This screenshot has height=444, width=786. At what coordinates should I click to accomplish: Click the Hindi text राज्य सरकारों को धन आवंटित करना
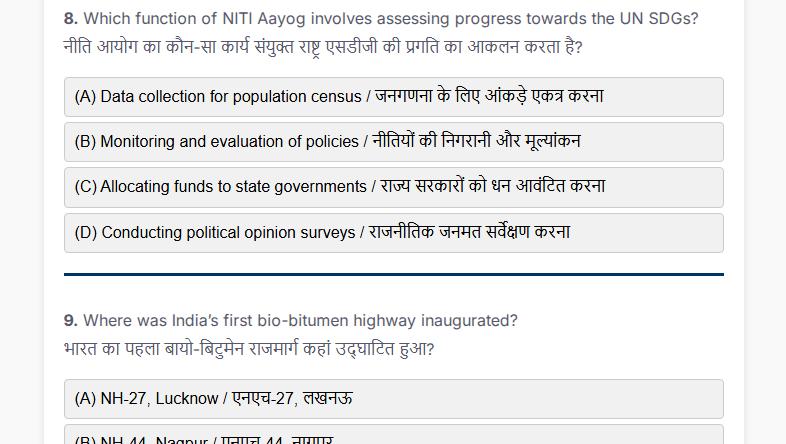click(x=493, y=186)
